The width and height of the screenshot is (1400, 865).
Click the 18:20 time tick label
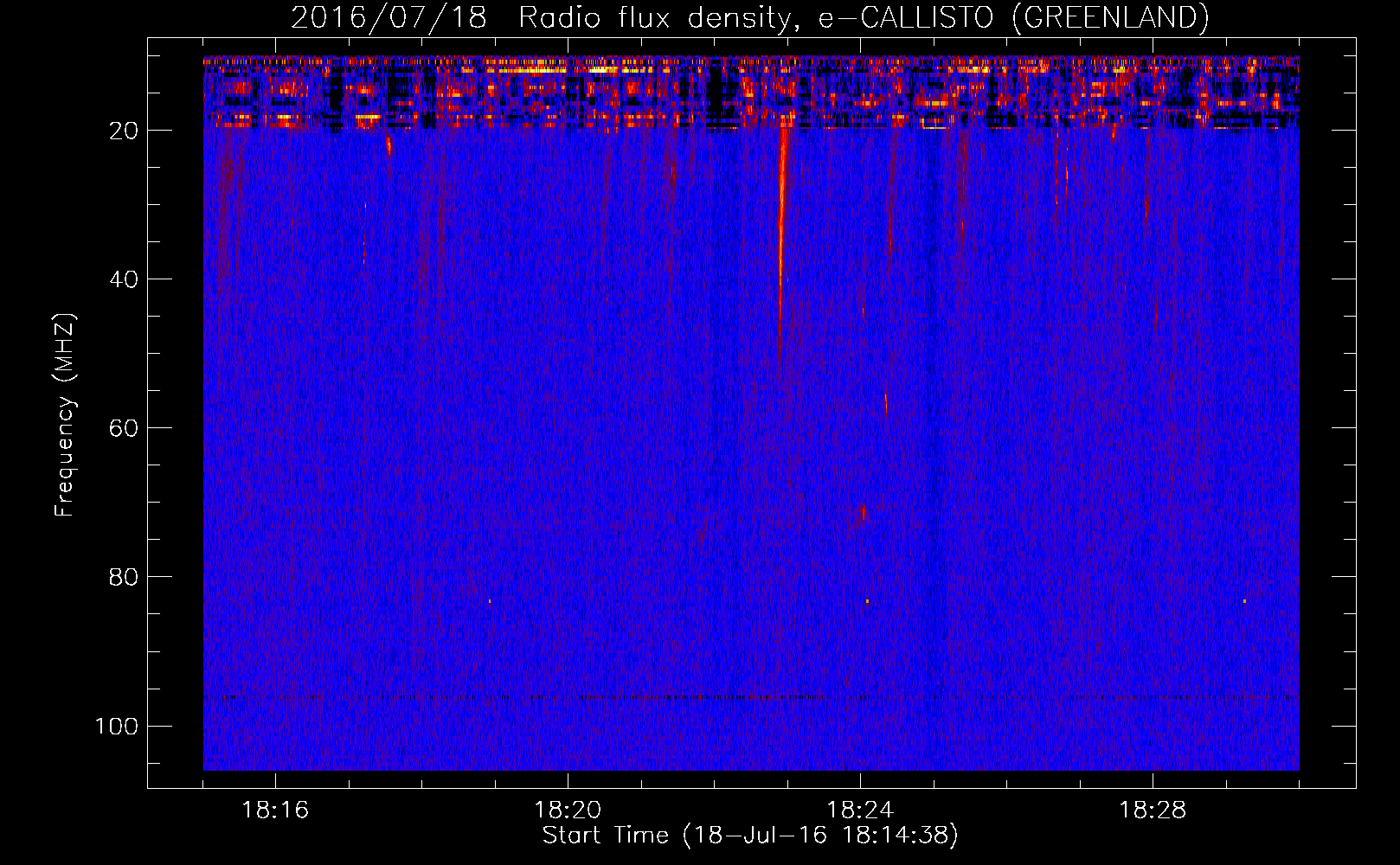(x=568, y=811)
